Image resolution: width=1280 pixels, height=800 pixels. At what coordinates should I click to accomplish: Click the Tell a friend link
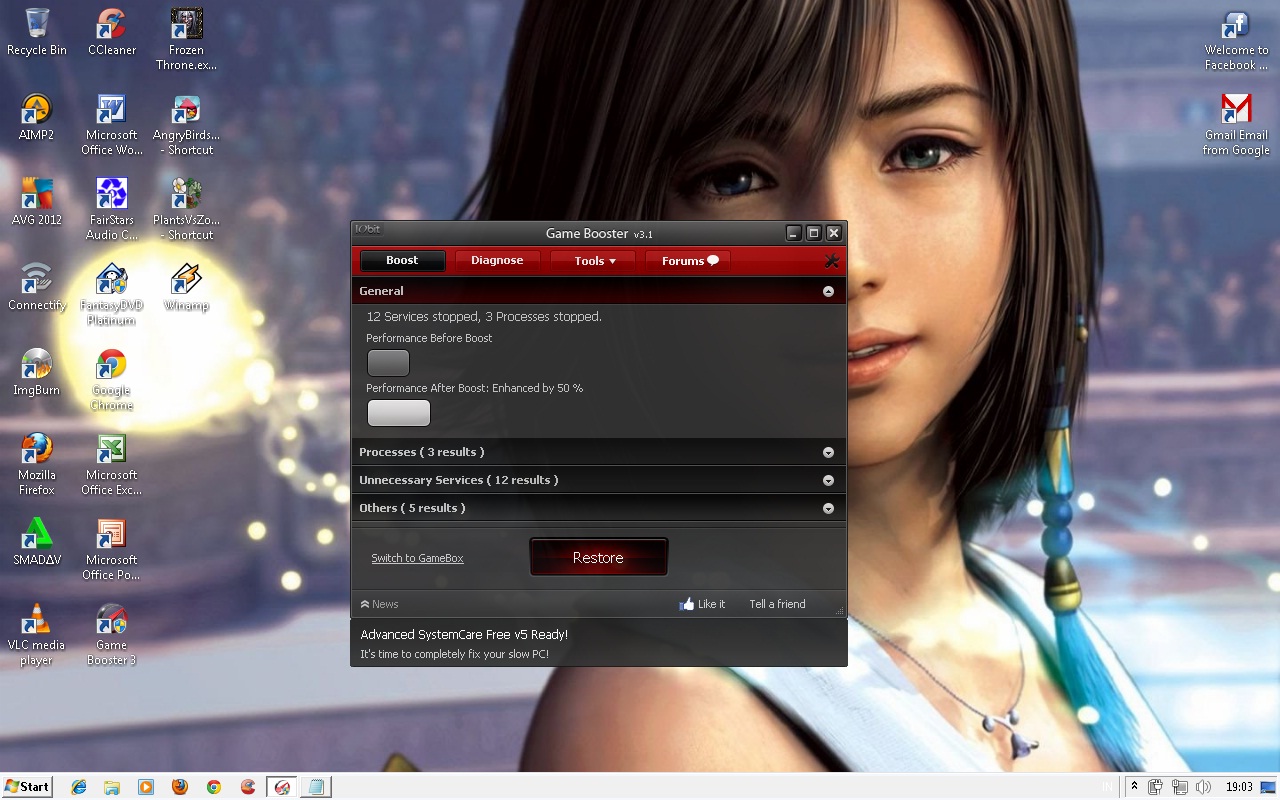click(x=777, y=604)
